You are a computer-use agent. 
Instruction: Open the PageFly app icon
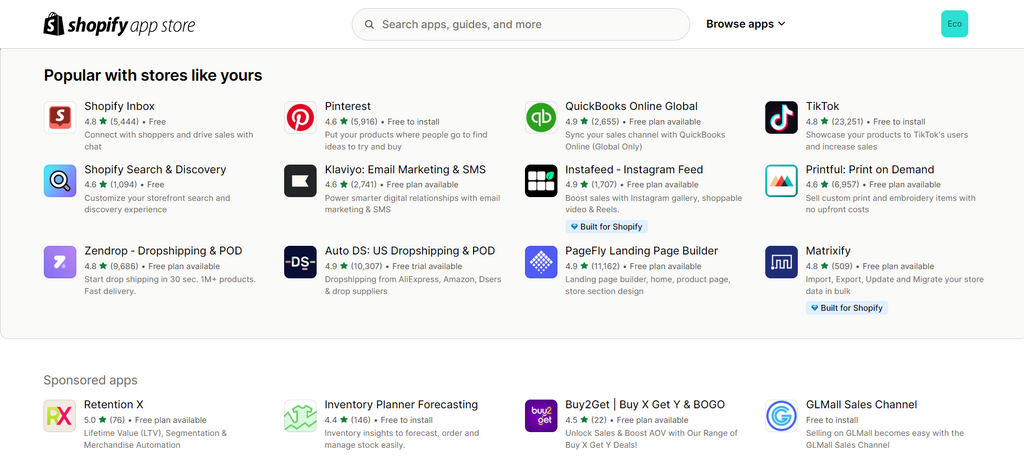[x=541, y=262]
